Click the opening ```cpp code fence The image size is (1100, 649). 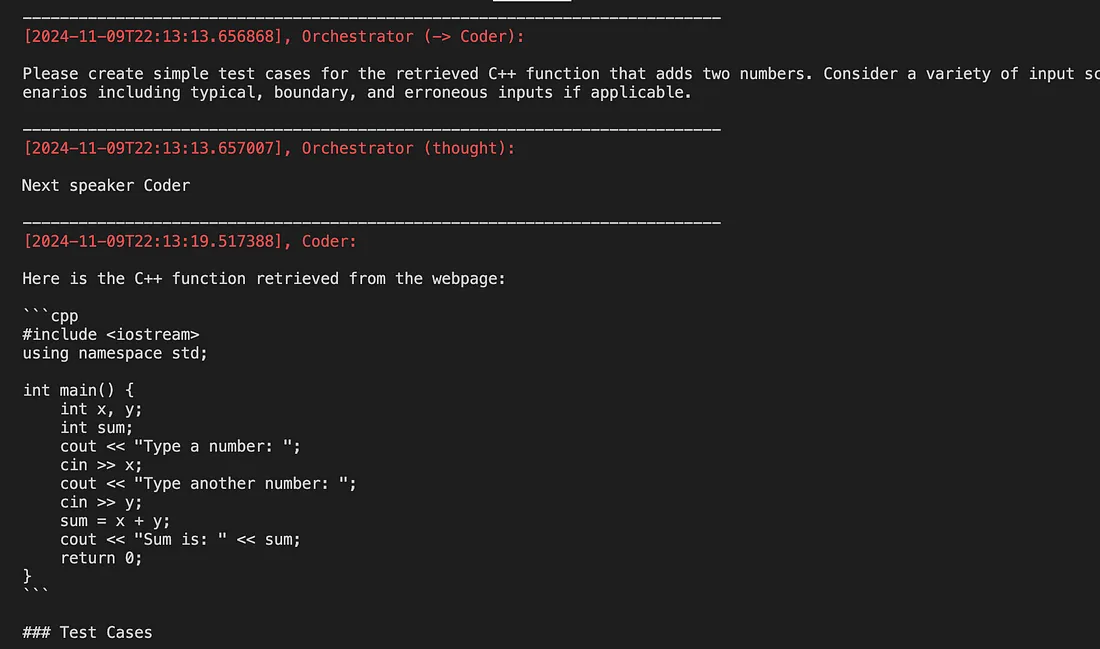pos(50,316)
